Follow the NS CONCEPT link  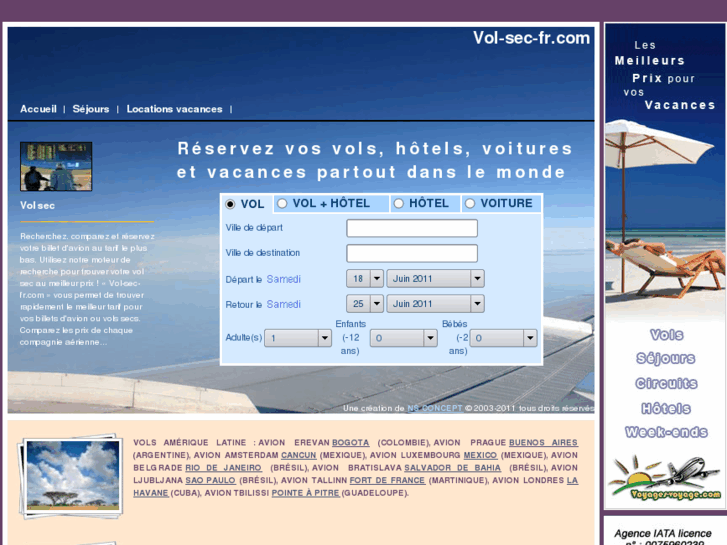pos(434,408)
